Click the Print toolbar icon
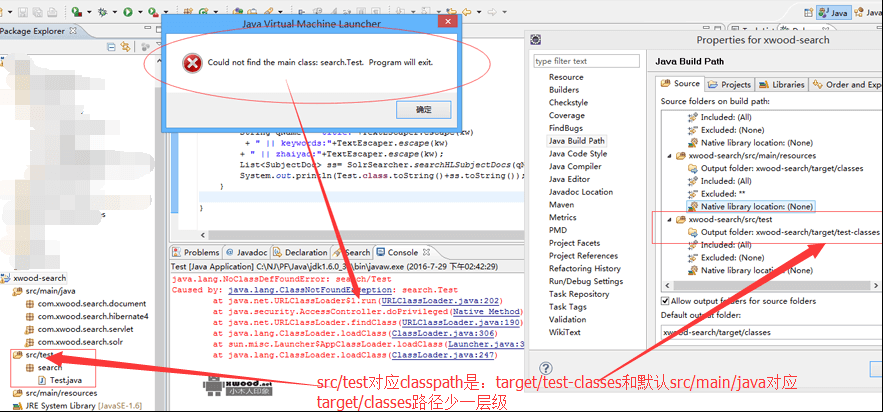This screenshot has height=412, width=883. (x=51, y=11)
